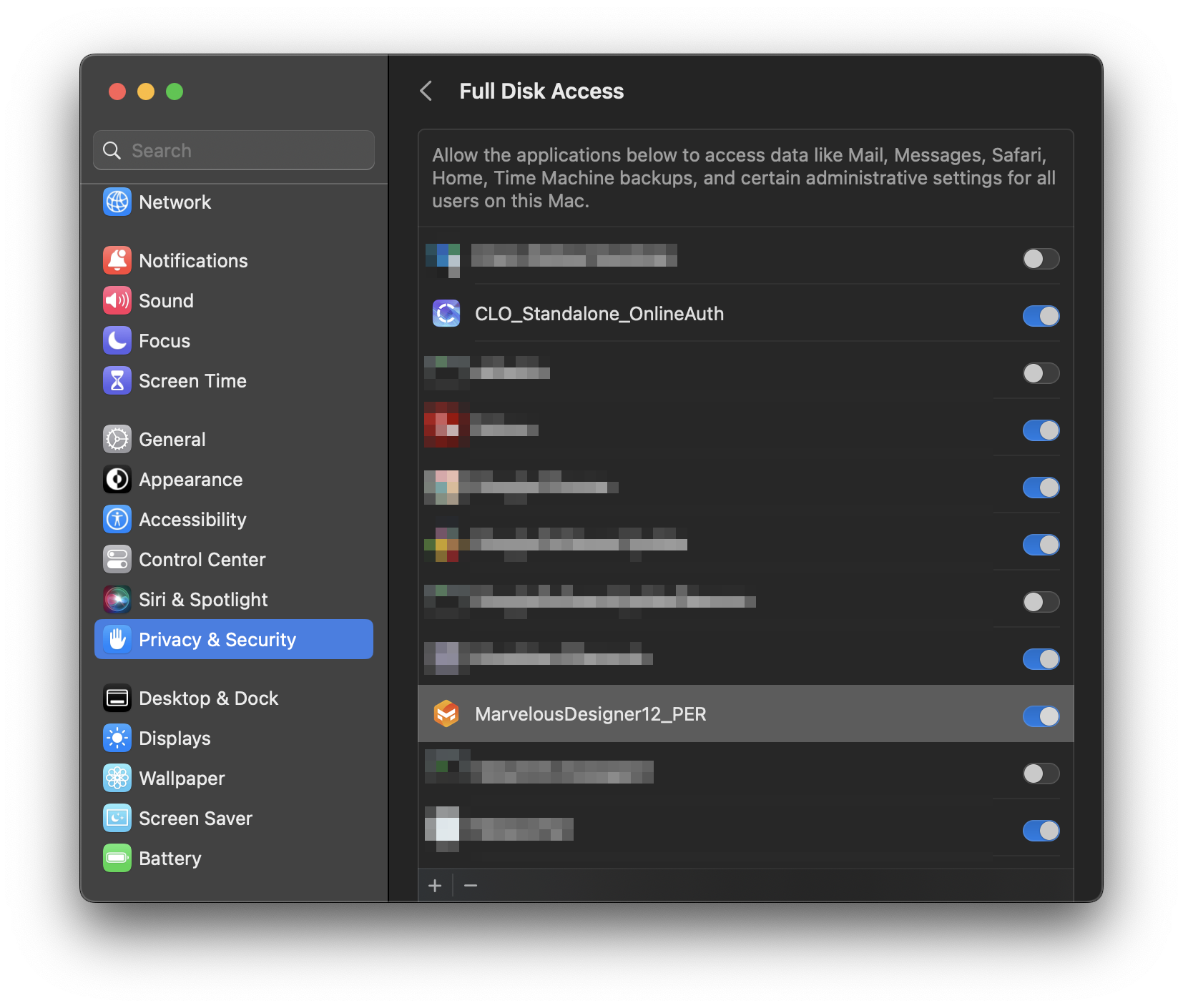Select the Notifications bell icon
This screenshot has height=1008, width=1183.
pyautogui.click(x=117, y=260)
